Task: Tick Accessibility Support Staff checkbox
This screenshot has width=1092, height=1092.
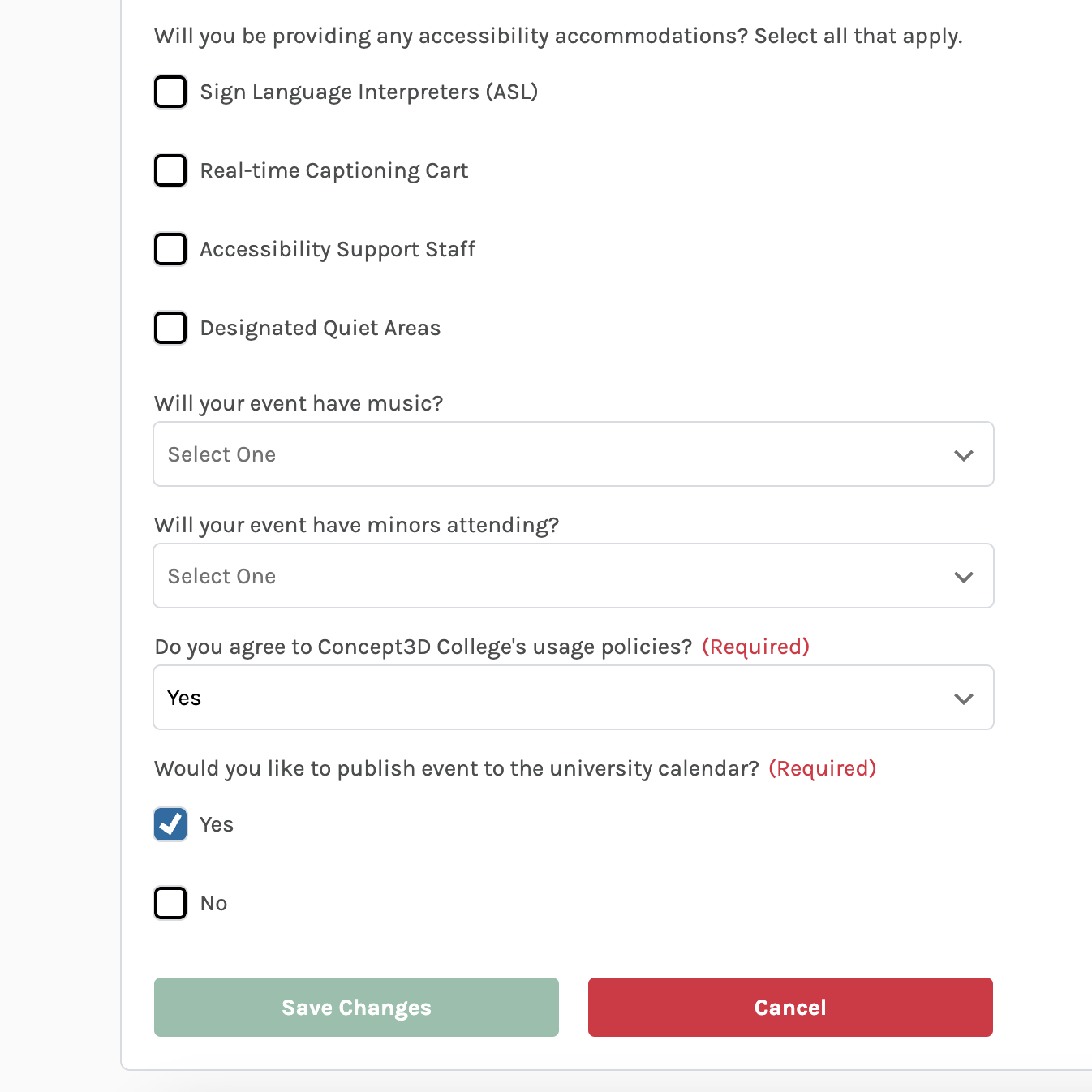Action: (x=170, y=249)
